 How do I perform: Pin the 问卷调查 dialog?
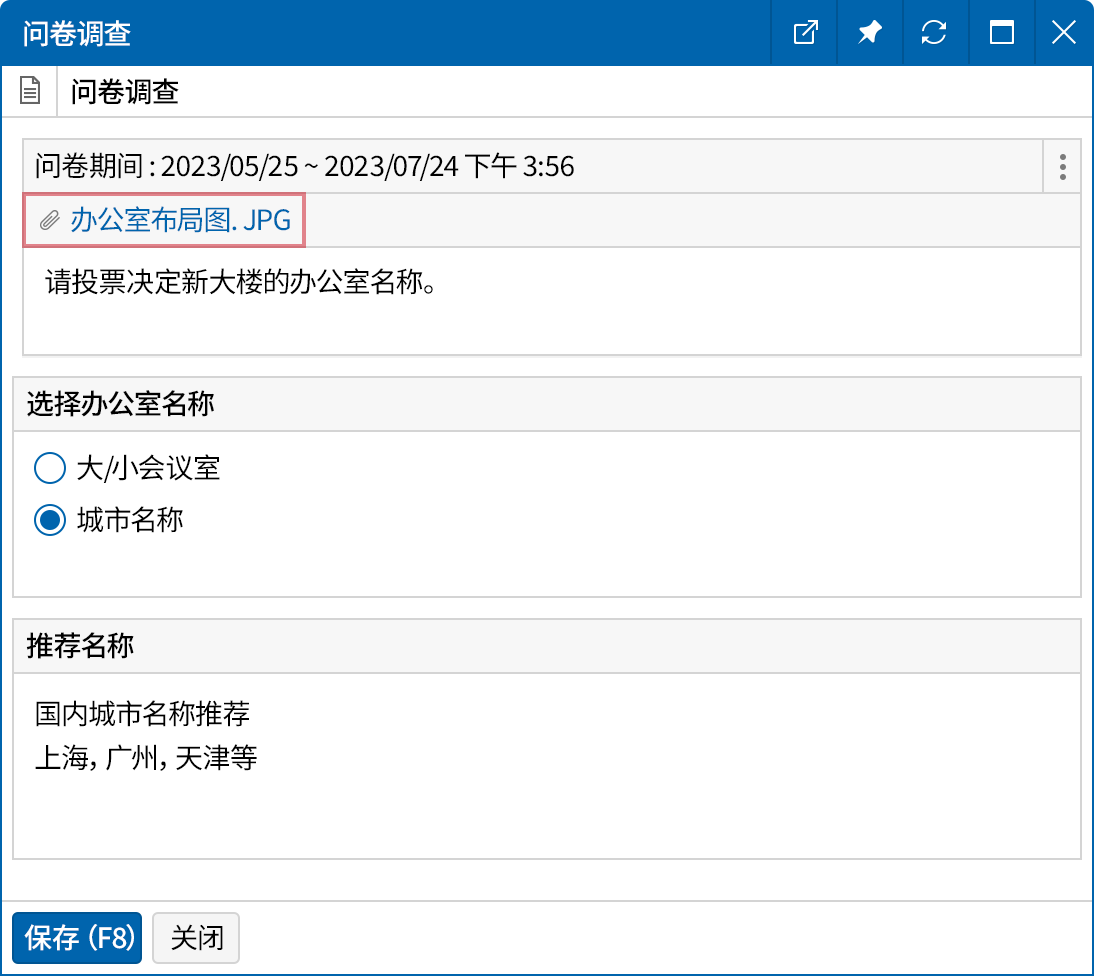pyautogui.click(x=869, y=32)
